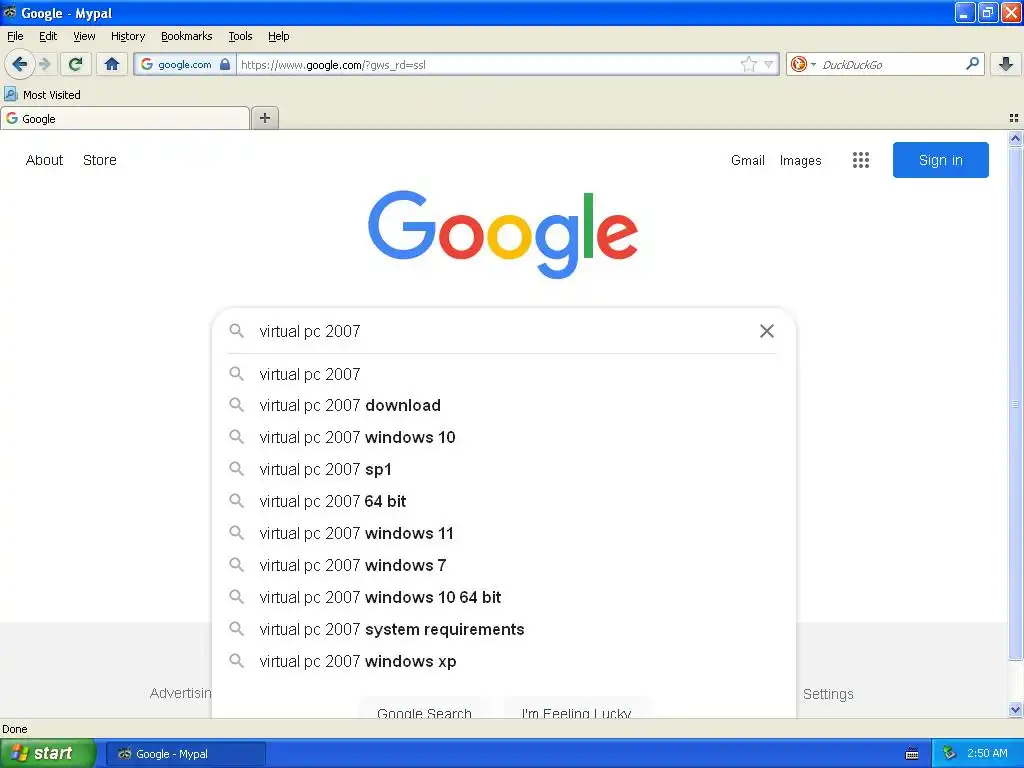The image size is (1024, 768).
Task: Open the Edit menu
Action: point(48,36)
